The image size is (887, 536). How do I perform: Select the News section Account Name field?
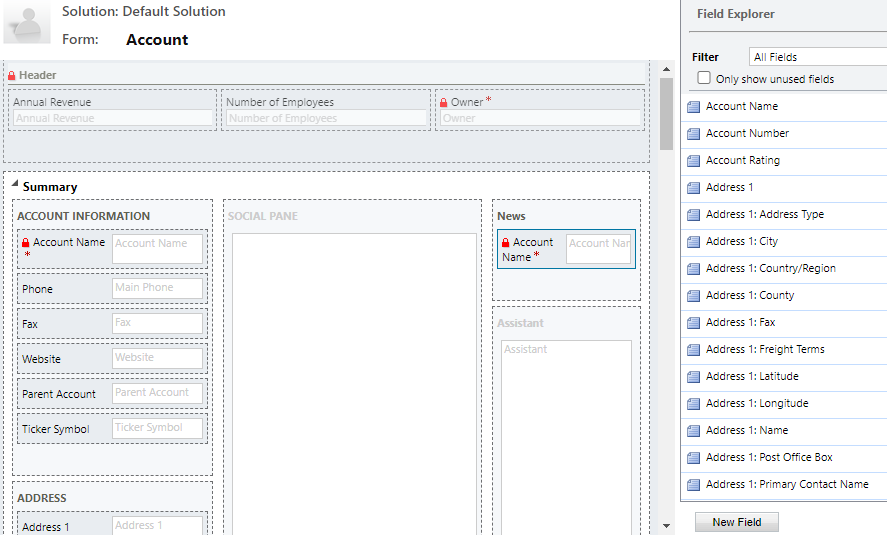(x=566, y=249)
